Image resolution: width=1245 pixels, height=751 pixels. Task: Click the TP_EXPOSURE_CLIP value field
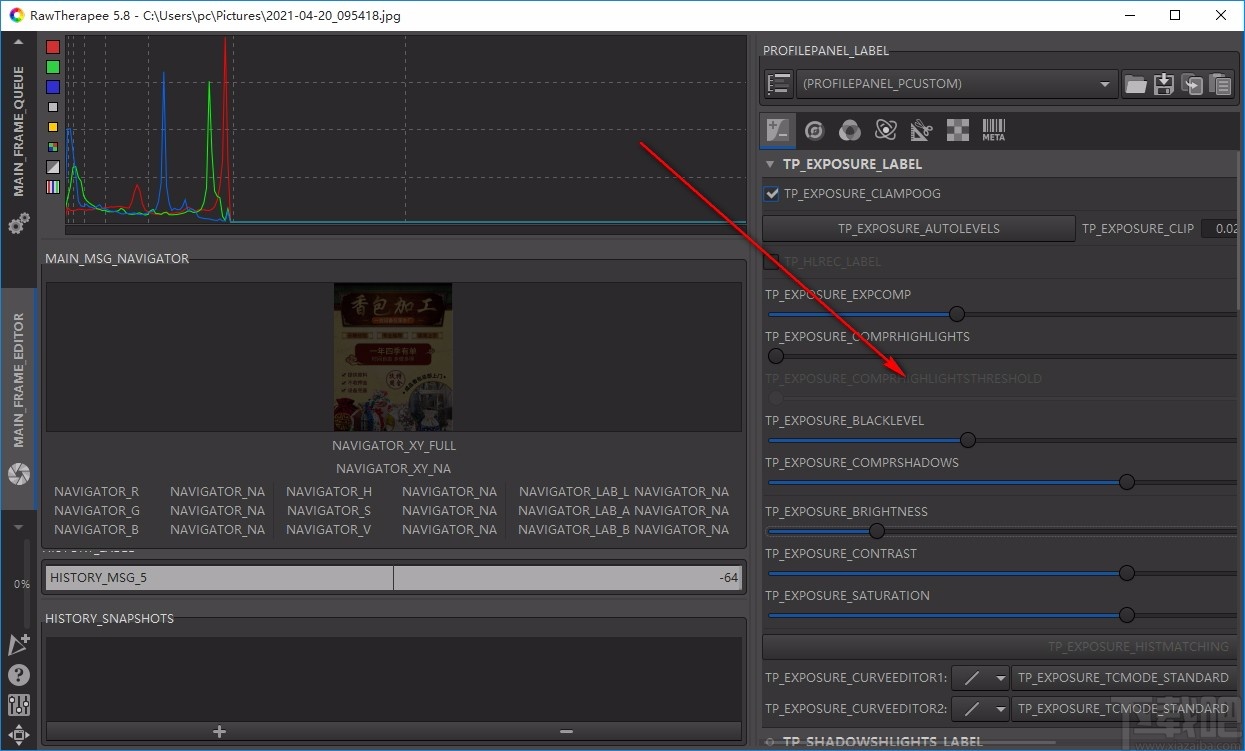(x=1219, y=228)
